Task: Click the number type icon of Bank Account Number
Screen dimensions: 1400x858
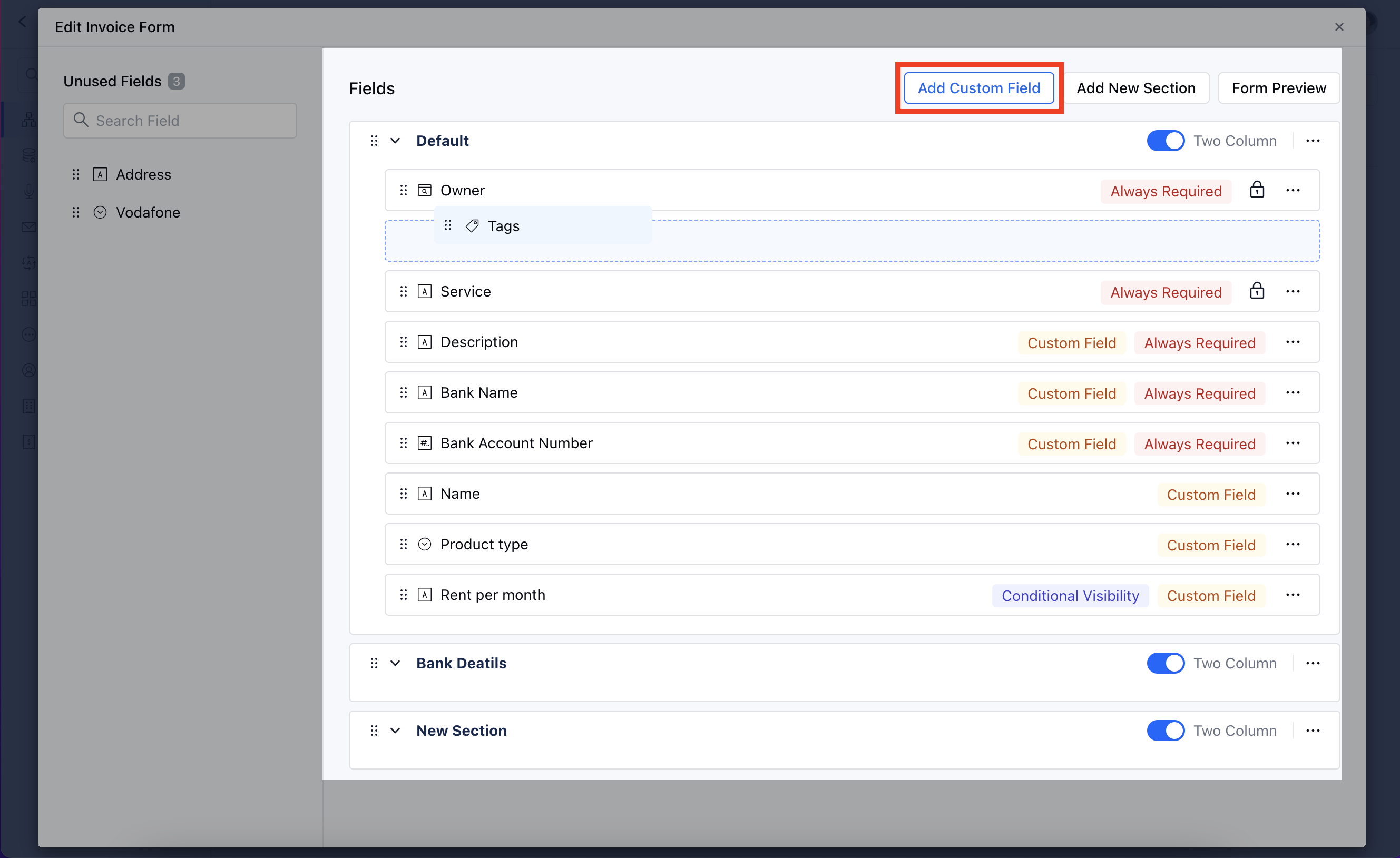Action: pos(425,443)
